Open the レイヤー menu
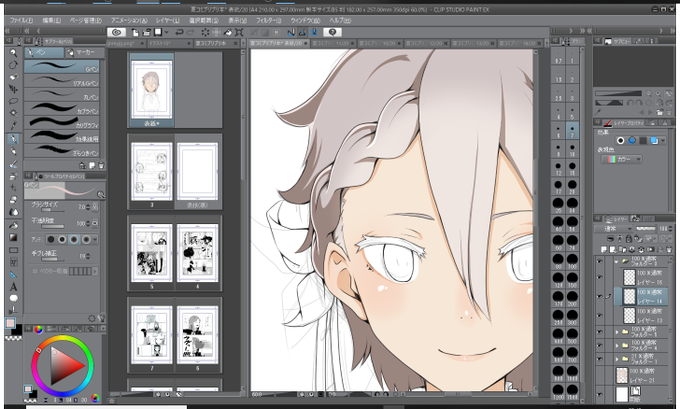The image size is (680, 409). click(x=167, y=20)
